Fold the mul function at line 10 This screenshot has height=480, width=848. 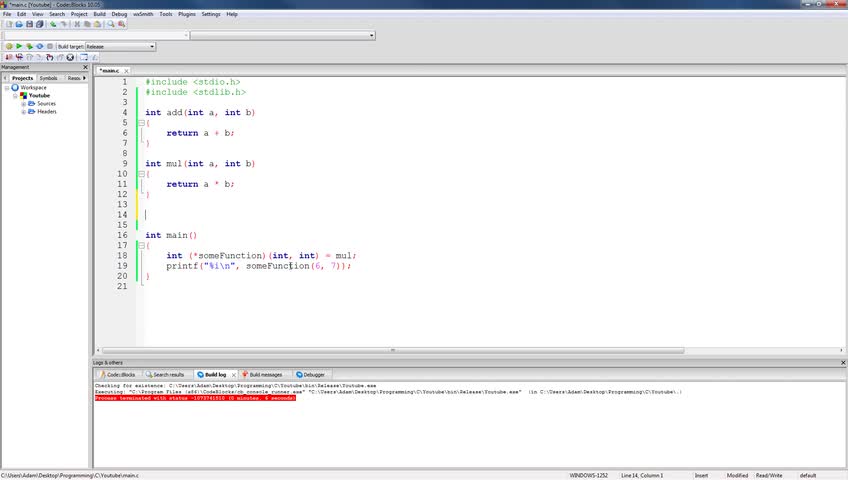coord(141,174)
